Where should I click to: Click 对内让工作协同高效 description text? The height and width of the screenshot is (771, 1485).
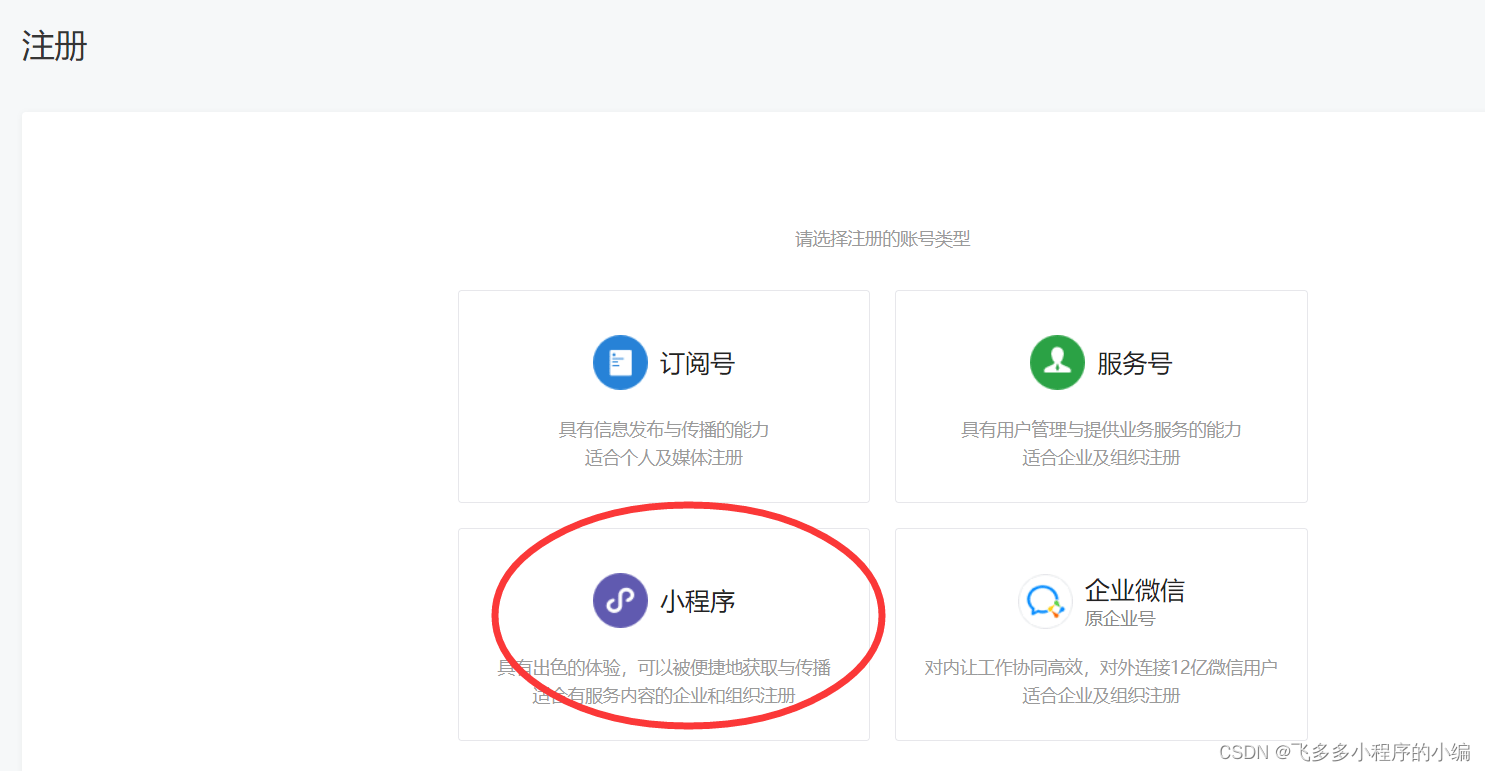click(x=1101, y=667)
